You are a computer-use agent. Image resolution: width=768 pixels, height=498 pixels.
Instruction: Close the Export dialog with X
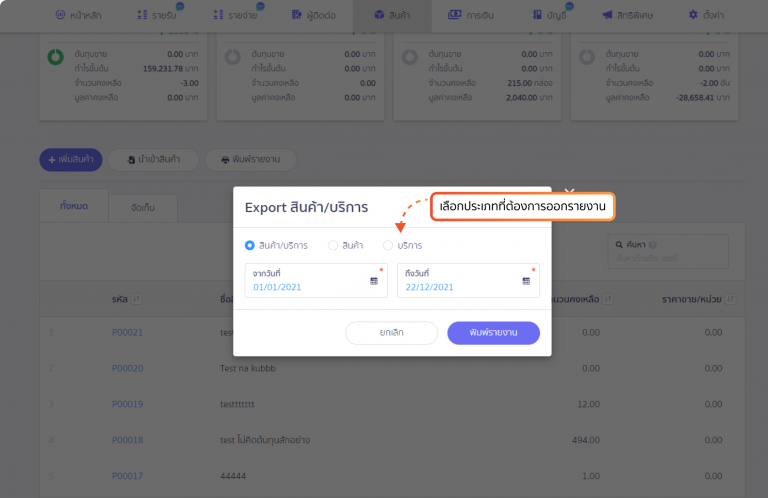(569, 190)
